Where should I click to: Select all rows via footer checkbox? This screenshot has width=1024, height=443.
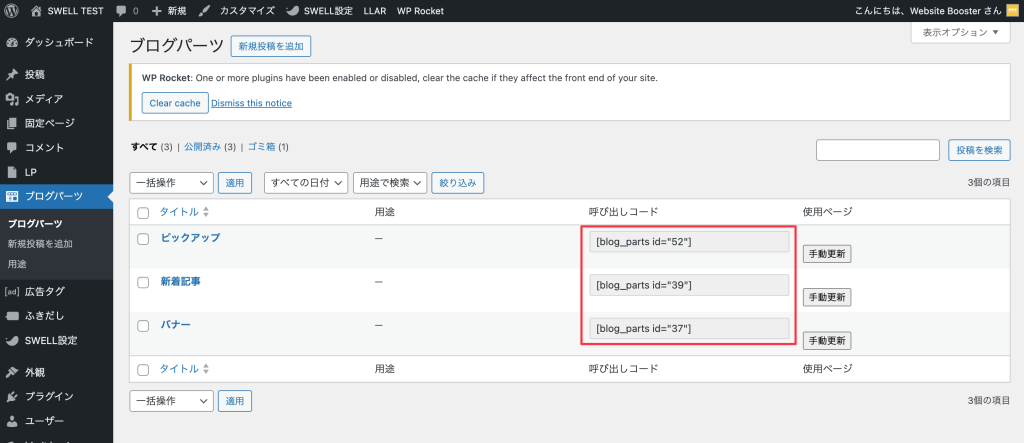coord(143,370)
